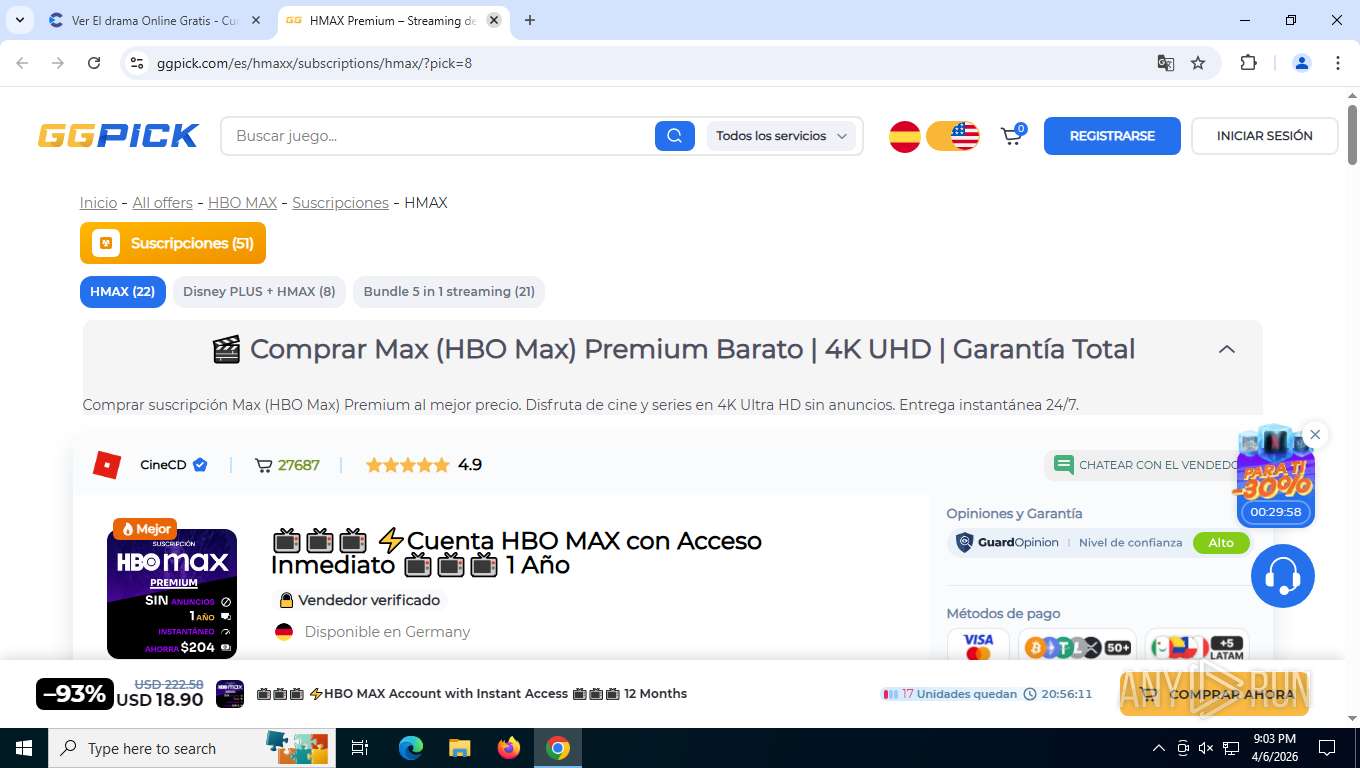Click the GGPICK logo

(118, 136)
